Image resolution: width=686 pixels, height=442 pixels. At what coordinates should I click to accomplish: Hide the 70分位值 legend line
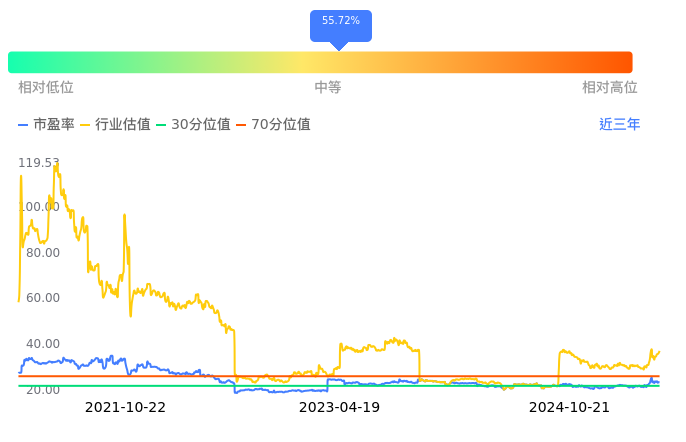click(x=273, y=125)
